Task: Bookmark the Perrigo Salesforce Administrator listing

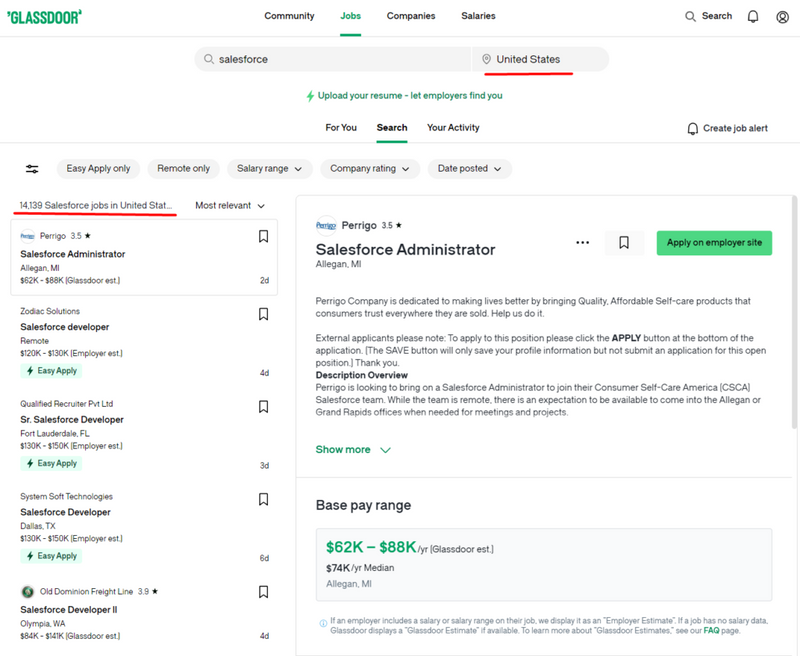Action: click(x=263, y=236)
